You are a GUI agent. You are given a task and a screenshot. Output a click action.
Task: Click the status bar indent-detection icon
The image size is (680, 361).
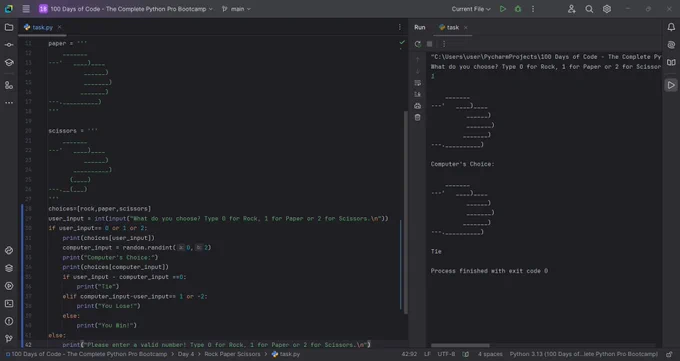tap(466, 354)
